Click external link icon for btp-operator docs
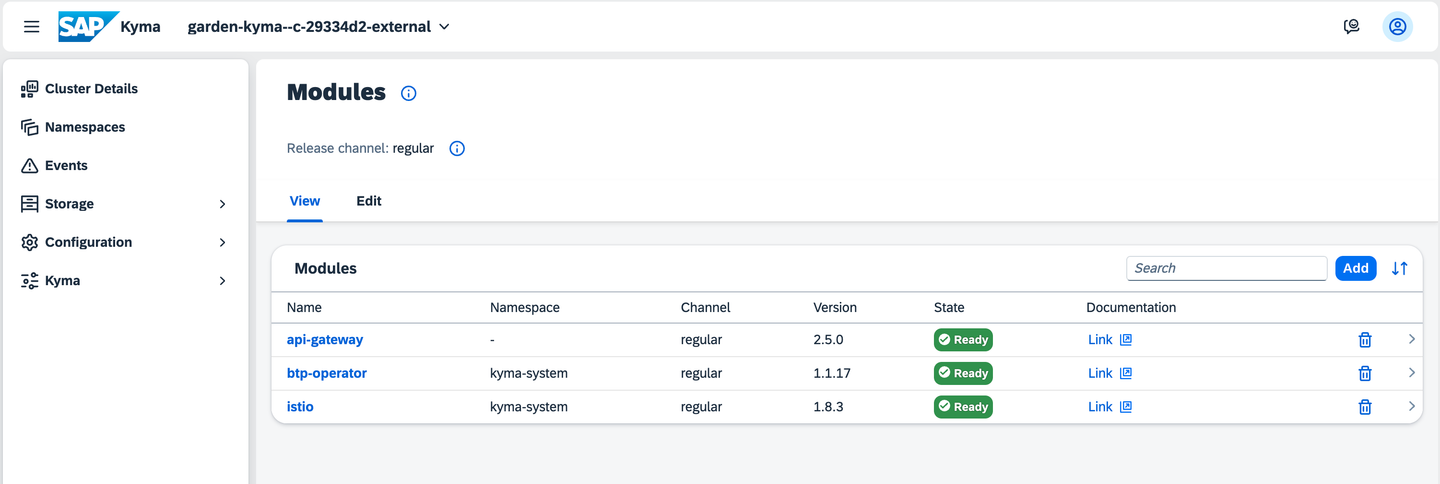Image resolution: width=1440 pixels, height=484 pixels. tap(1126, 373)
